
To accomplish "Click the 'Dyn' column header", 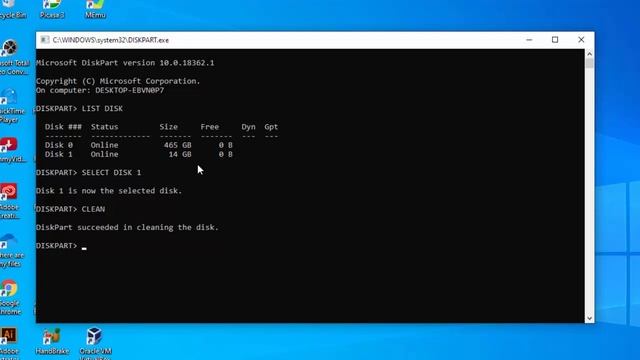I will point(248,127).
